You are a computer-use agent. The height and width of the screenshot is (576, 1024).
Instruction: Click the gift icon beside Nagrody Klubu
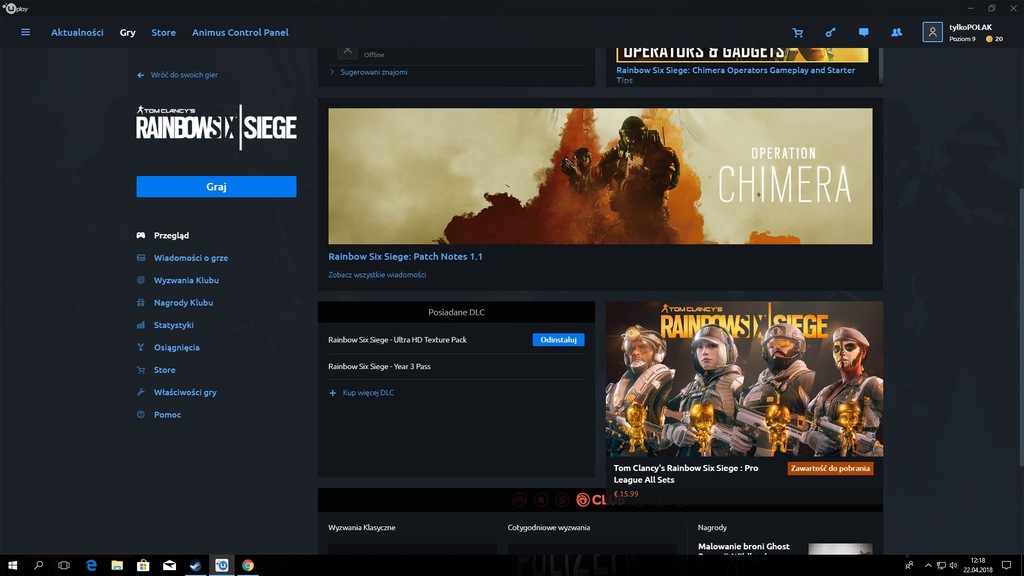point(140,302)
